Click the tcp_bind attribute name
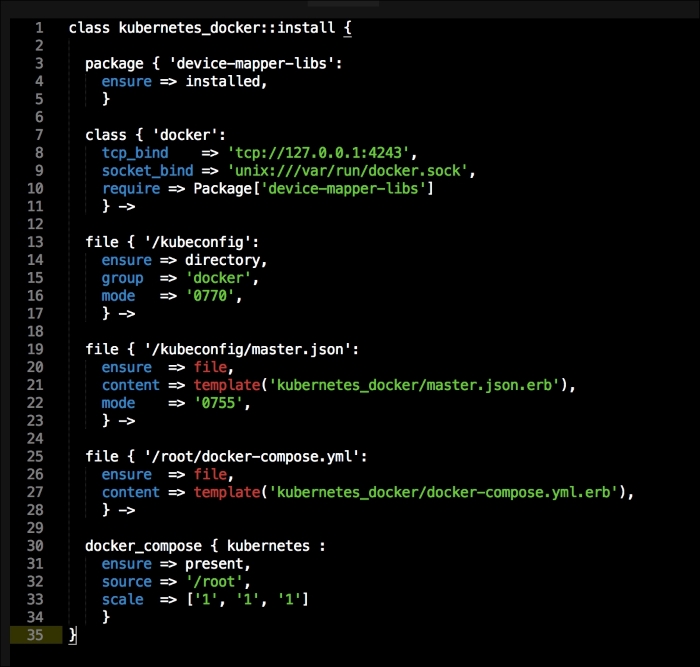 [x=135, y=153]
